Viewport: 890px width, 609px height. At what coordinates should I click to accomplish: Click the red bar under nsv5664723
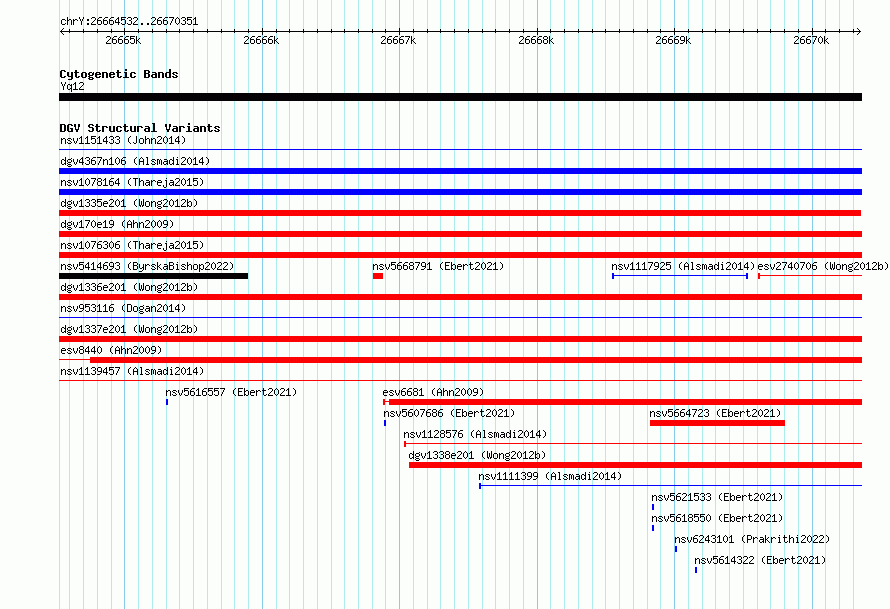717,423
